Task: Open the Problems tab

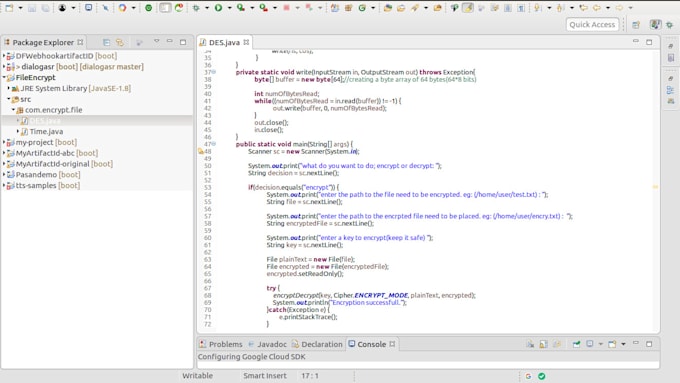Action: coord(221,344)
